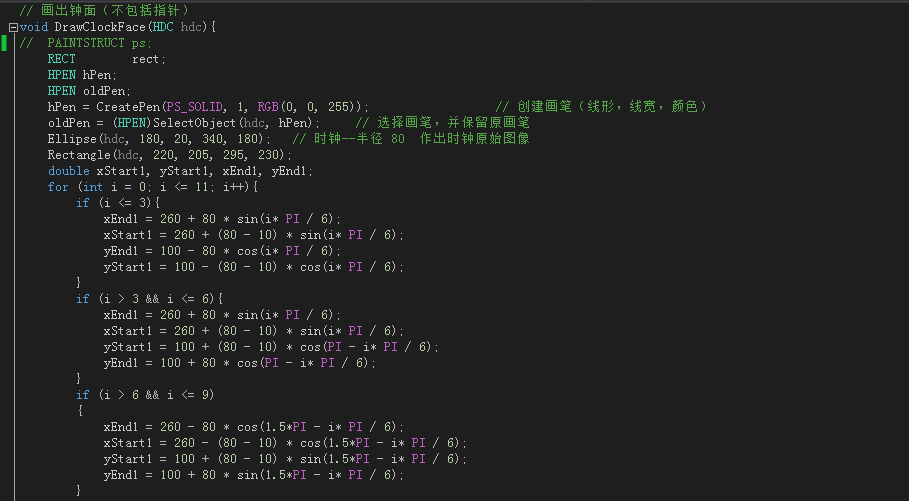Viewport: 909px width, 501px height.
Task: Click the green change marker in the margin
Action: (4, 43)
